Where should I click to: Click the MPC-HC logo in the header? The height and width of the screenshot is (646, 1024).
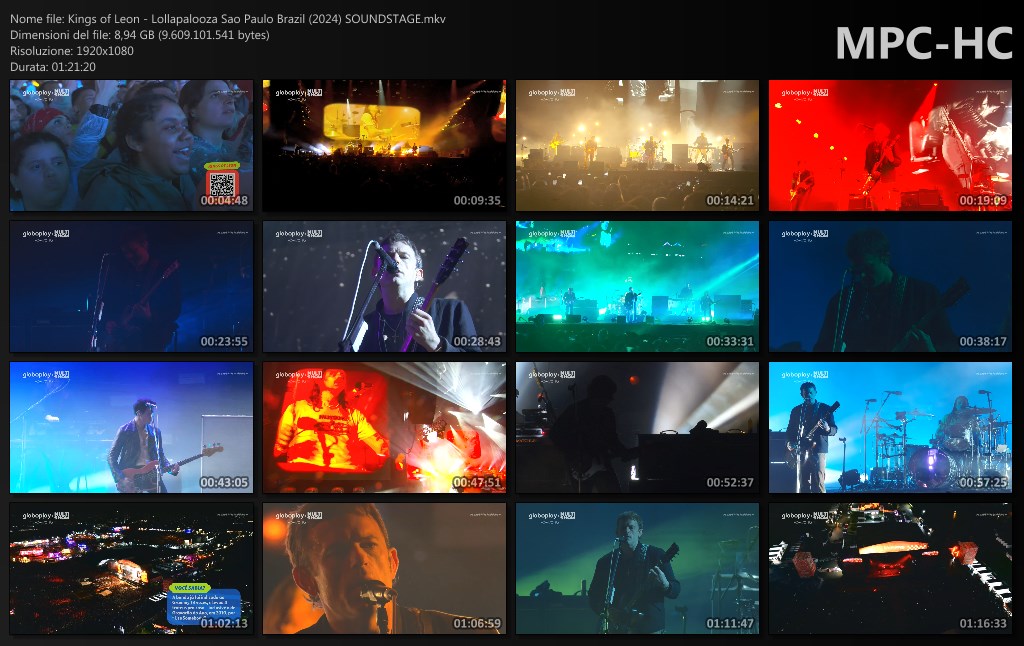(923, 44)
